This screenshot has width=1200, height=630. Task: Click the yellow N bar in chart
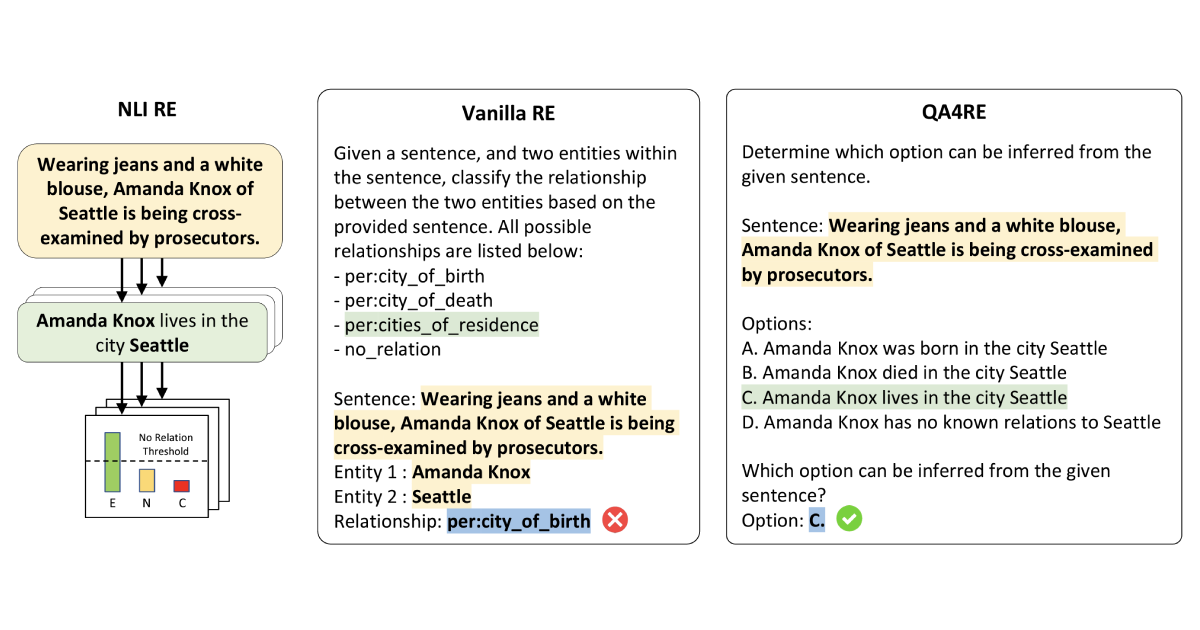click(x=147, y=479)
